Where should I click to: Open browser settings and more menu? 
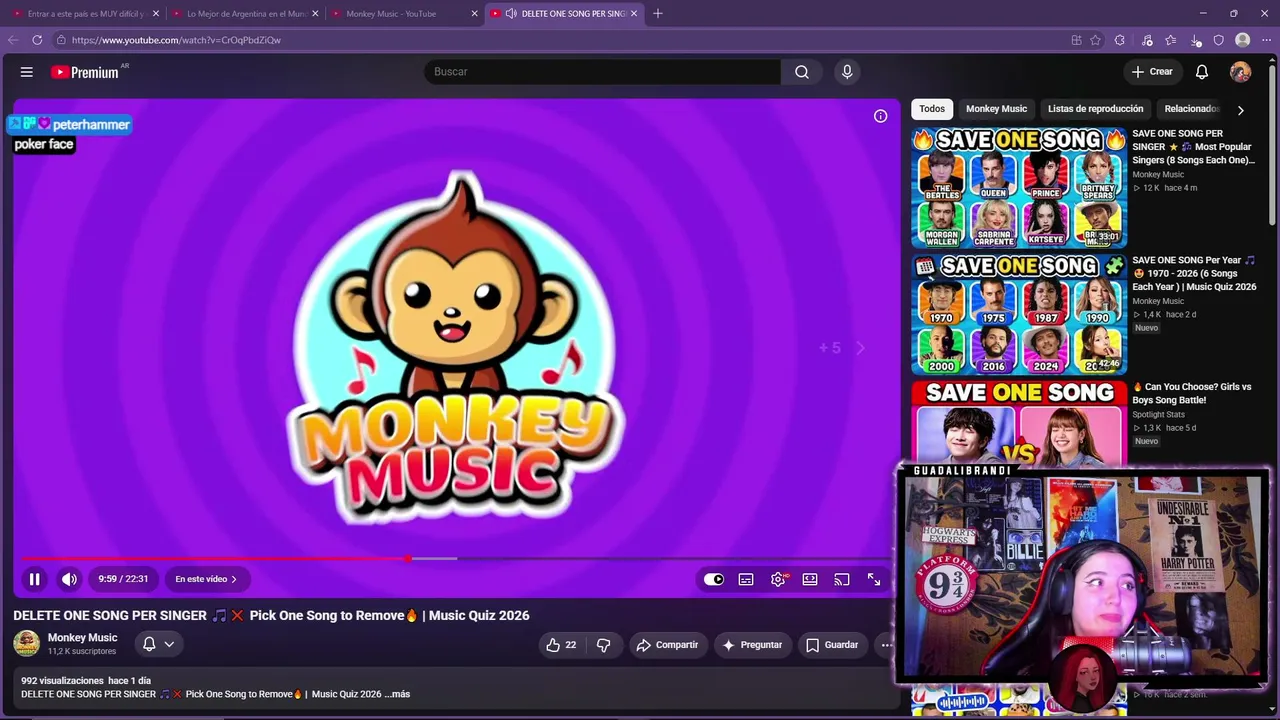pos(1266,40)
